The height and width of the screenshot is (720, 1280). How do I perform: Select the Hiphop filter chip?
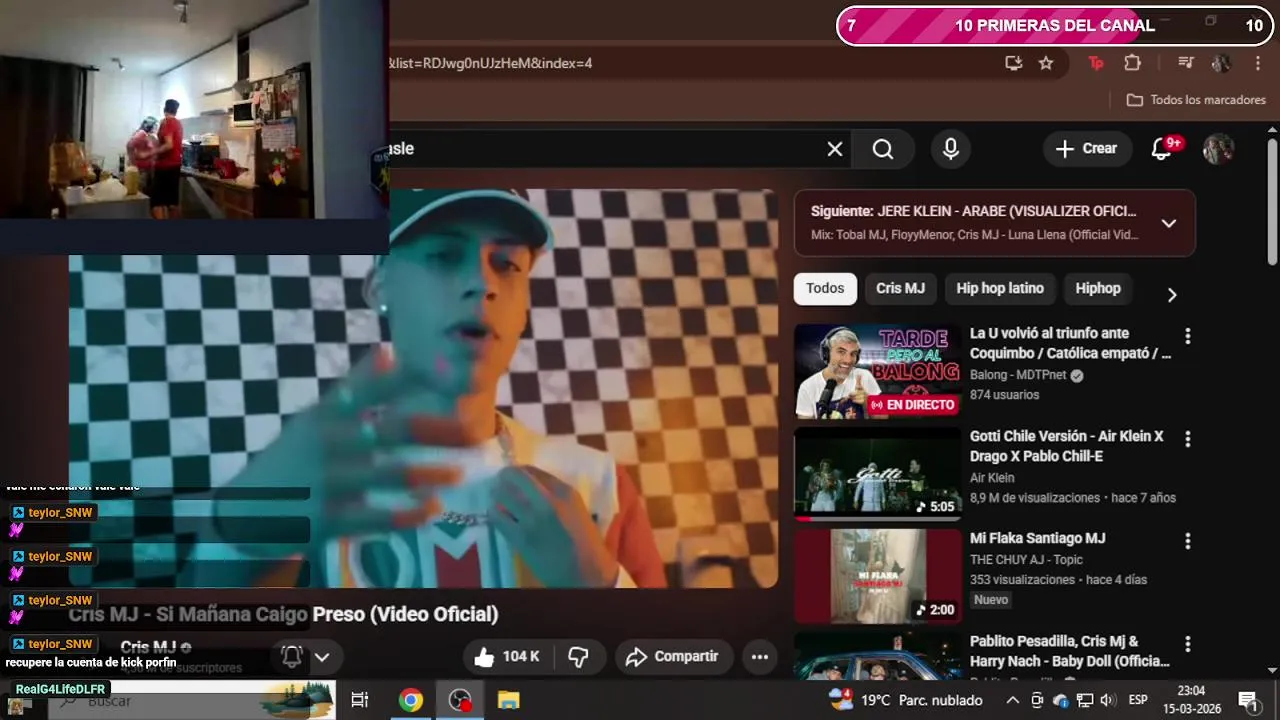click(1098, 288)
